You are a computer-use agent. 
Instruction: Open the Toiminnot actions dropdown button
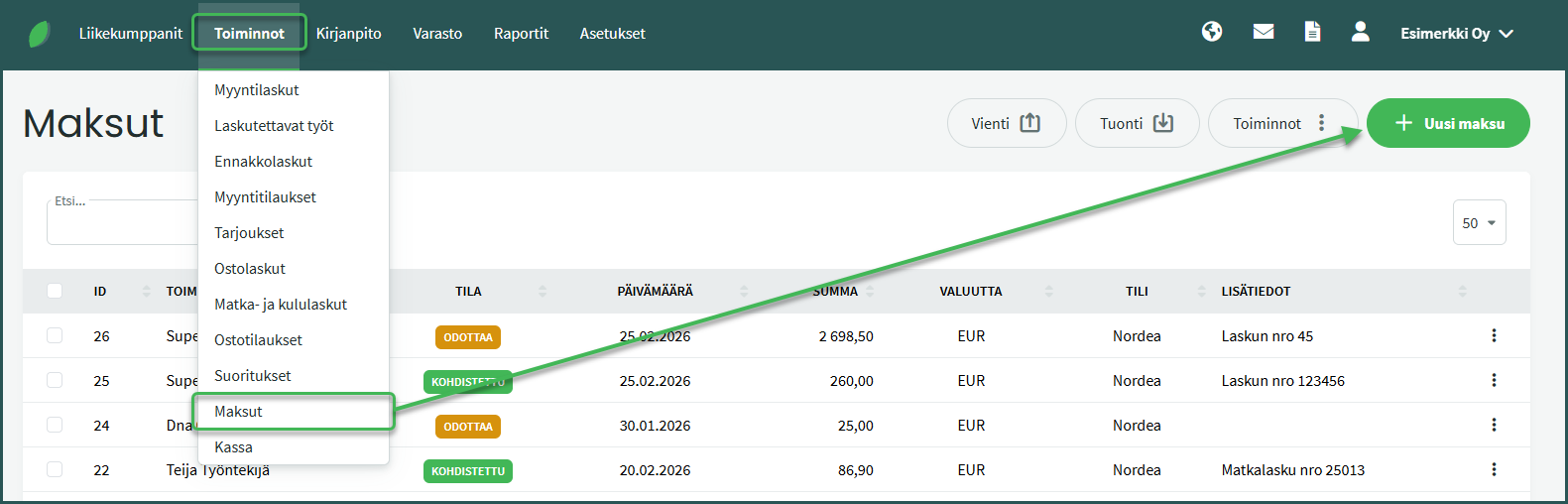tap(1280, 123)
